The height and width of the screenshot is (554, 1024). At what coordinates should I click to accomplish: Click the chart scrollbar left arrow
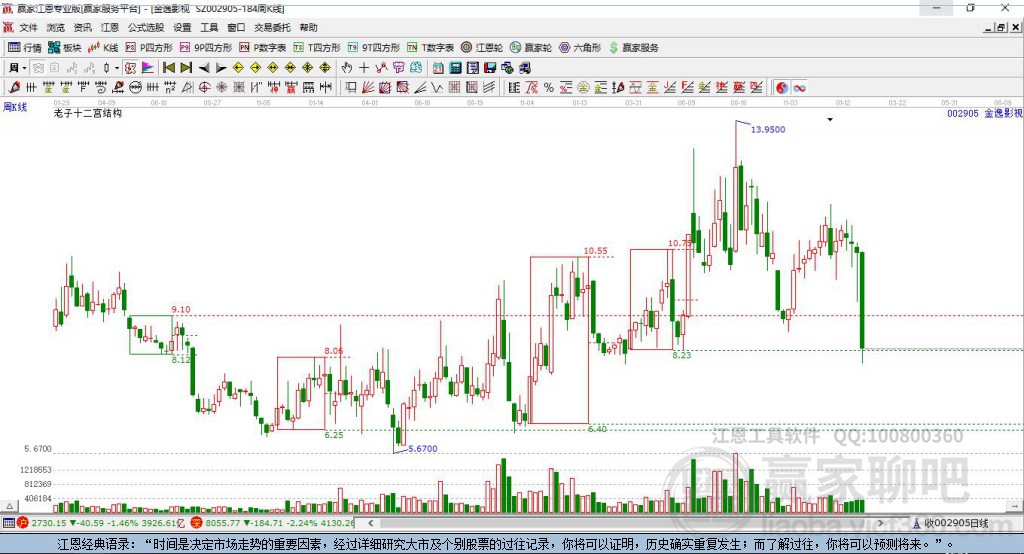tap(371, 523)
